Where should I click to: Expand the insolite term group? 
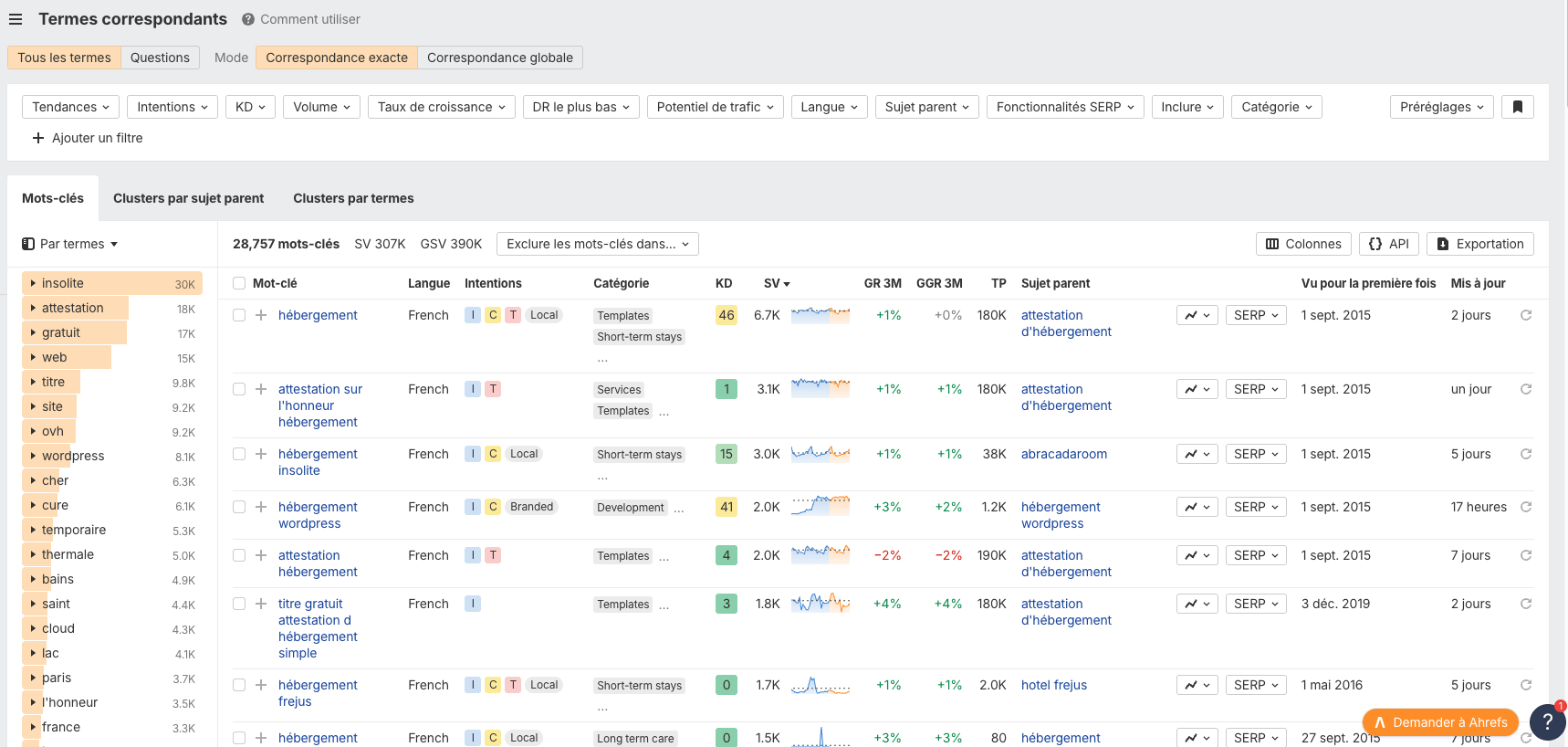click(x=33, y=283)
